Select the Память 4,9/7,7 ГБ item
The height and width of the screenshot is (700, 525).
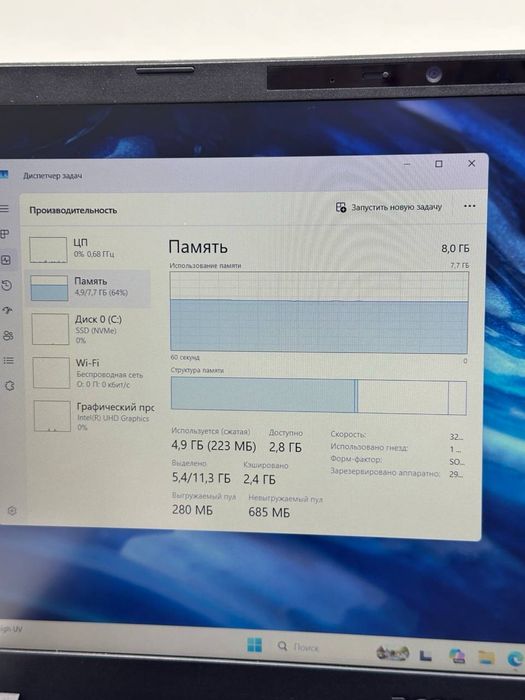click(x=89, y=288)
